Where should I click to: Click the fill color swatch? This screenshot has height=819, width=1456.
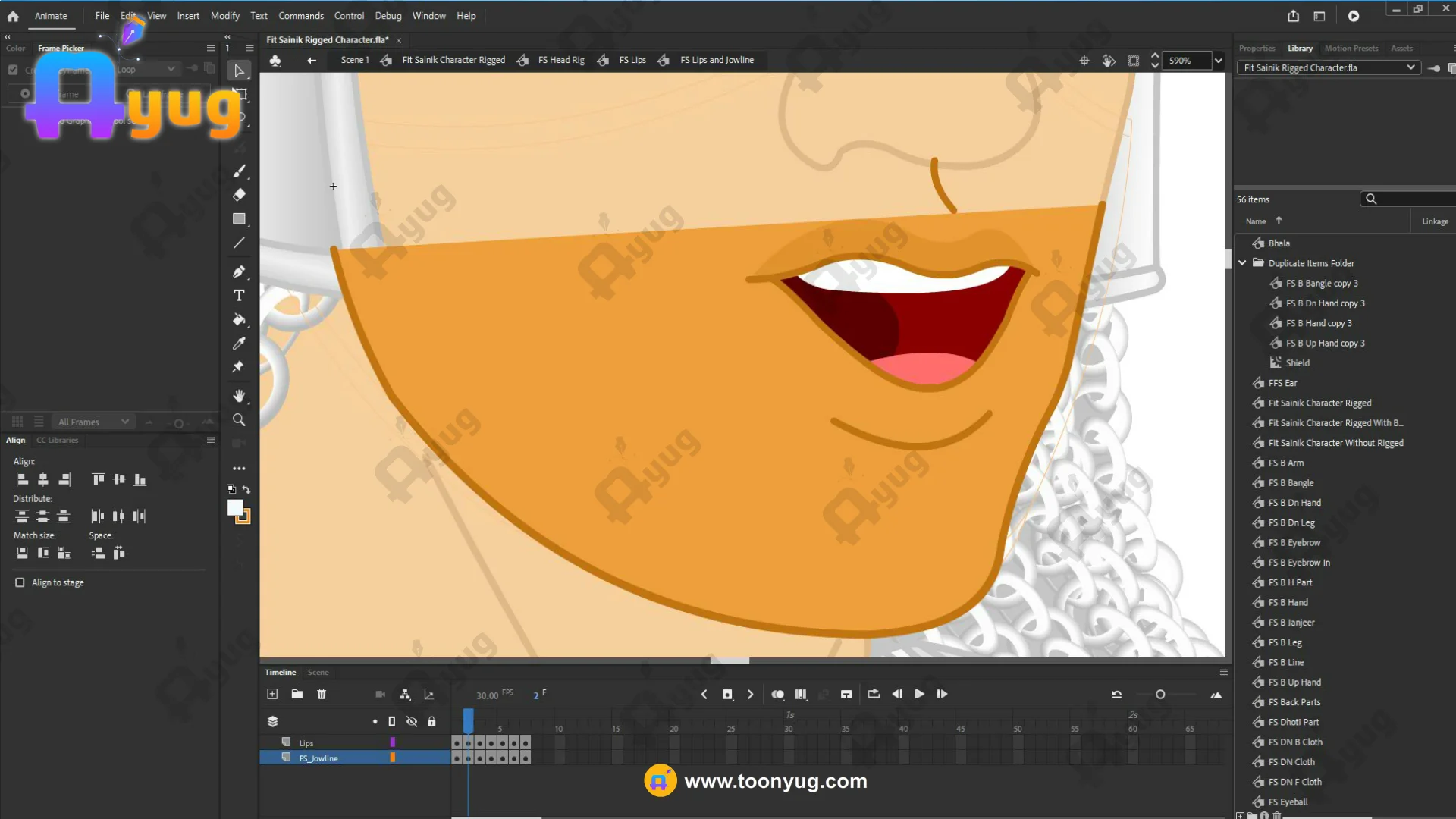click(x=235, y=507)
